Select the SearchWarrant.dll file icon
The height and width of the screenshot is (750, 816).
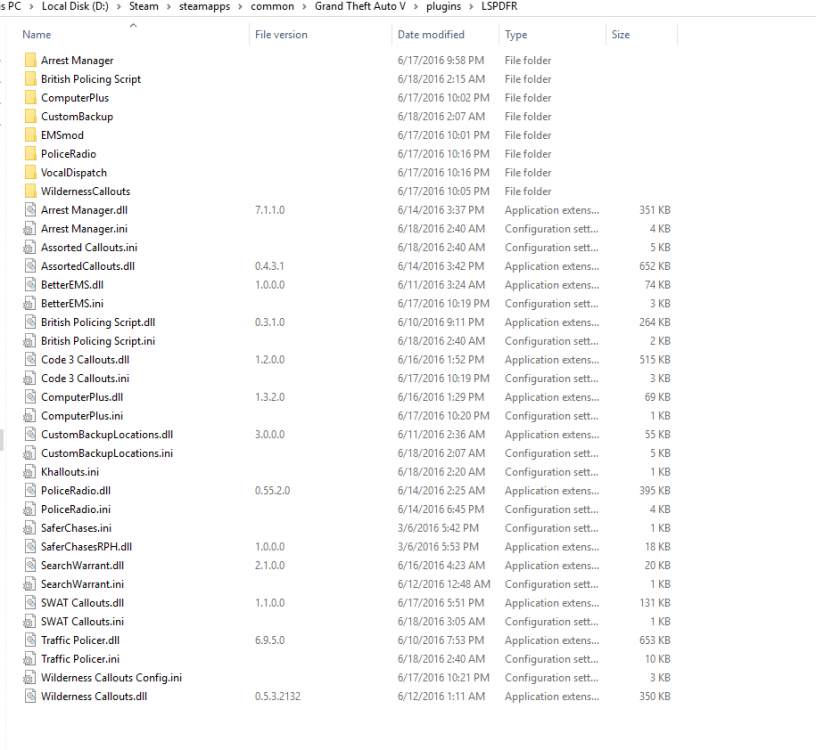tap(31, 565)
